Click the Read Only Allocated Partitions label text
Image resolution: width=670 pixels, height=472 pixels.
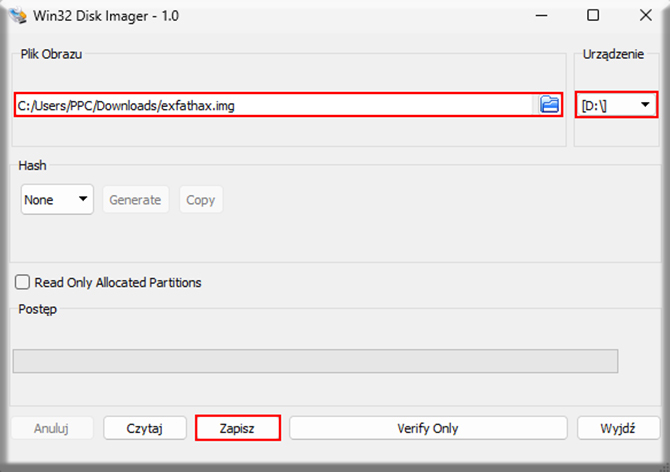118,283
